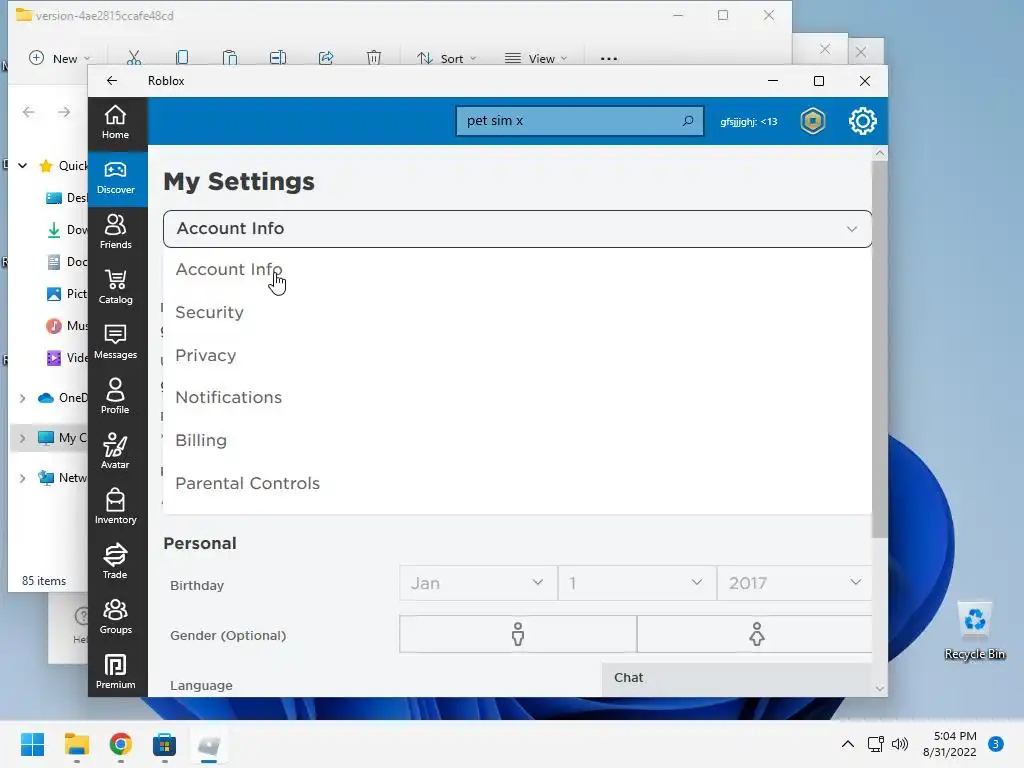Open the birthday year 2017 dropdown
The width and height of the screenshot is (1024, 768).
click(795, 583)
